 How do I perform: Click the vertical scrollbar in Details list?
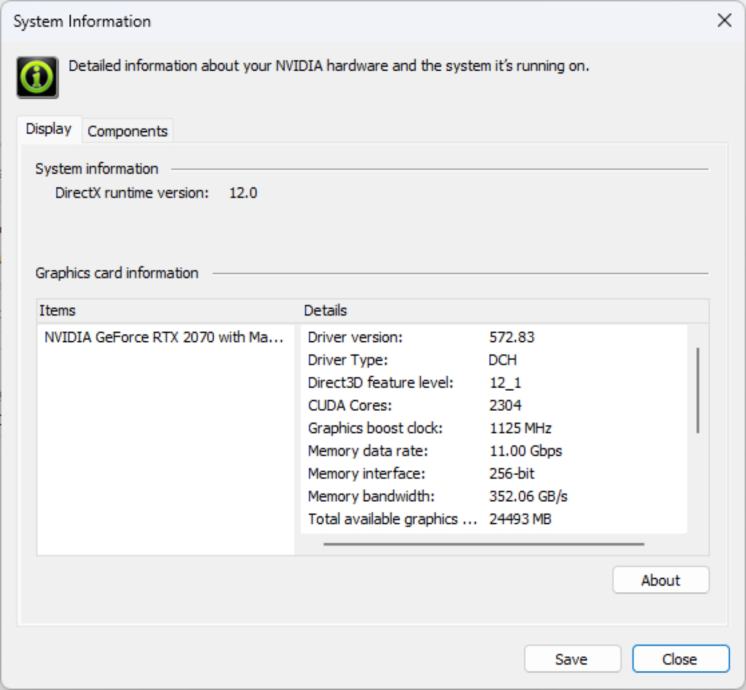click(x=697, y=390)
